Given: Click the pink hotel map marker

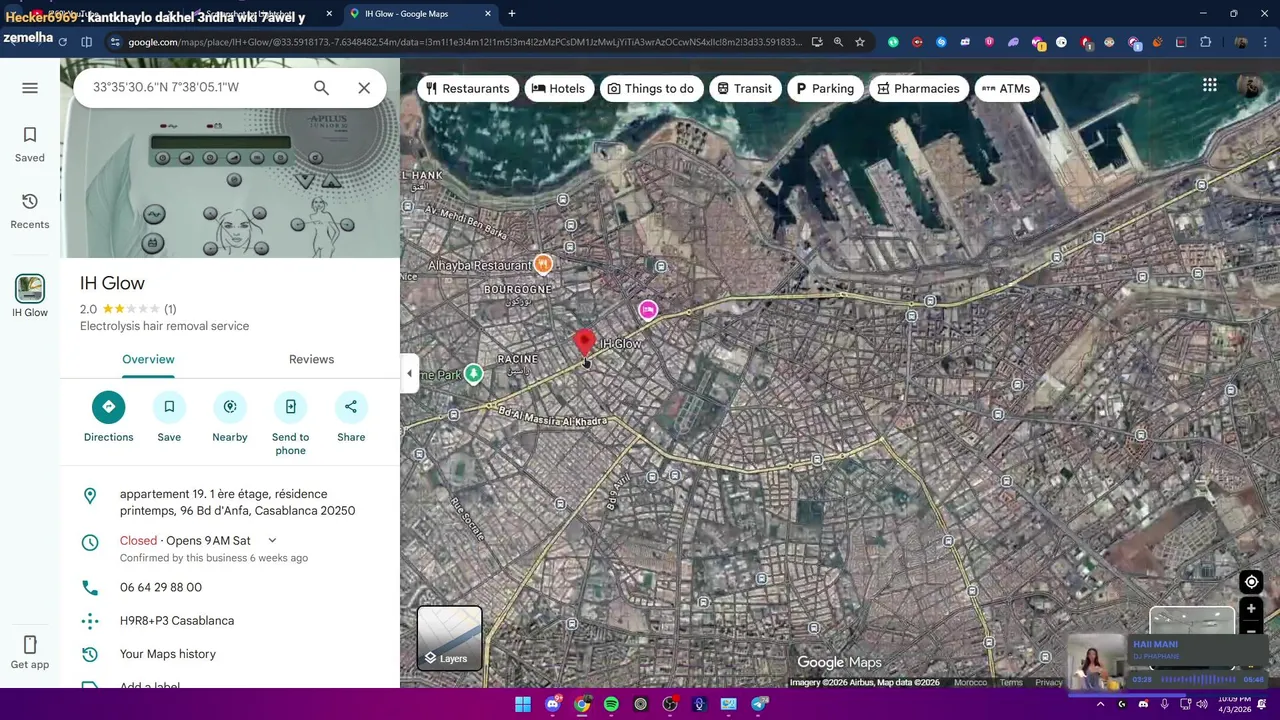Looking at the screenshot, I should [x=648, y=310].
